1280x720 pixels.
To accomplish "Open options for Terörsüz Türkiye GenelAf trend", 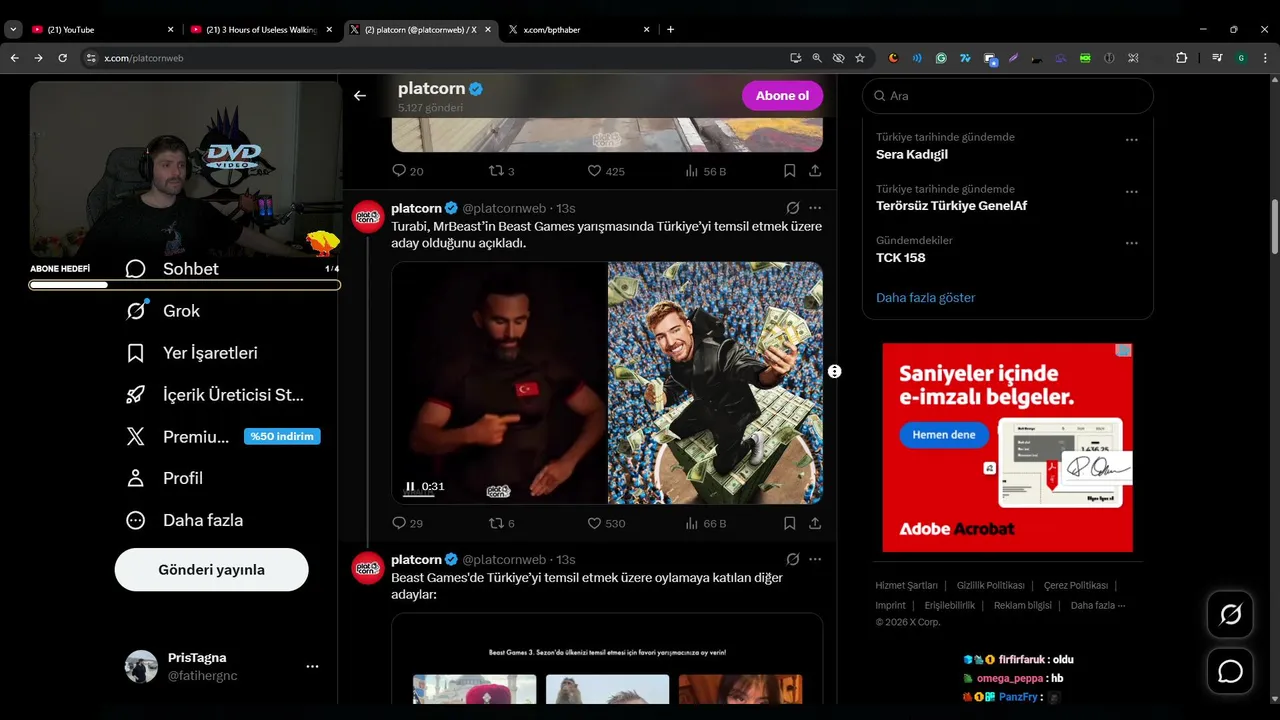I will (1132, 191).
